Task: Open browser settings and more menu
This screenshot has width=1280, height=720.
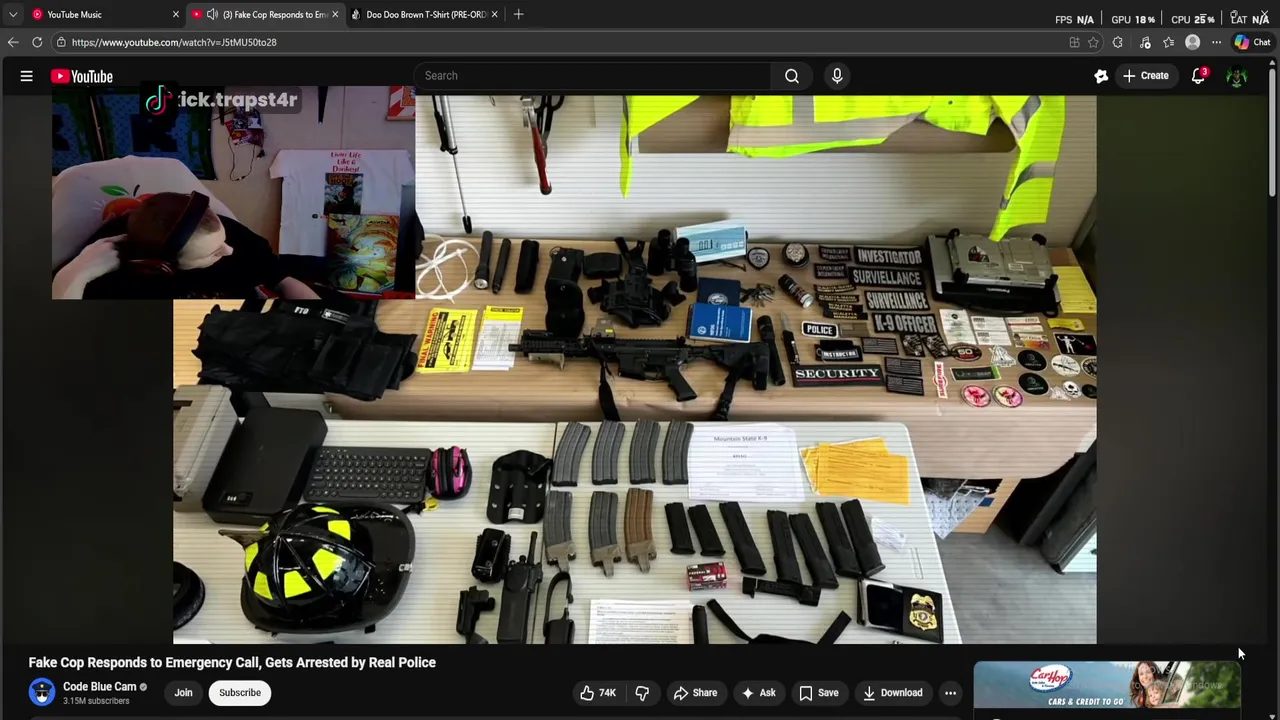Action: [x=1216, y=42]
